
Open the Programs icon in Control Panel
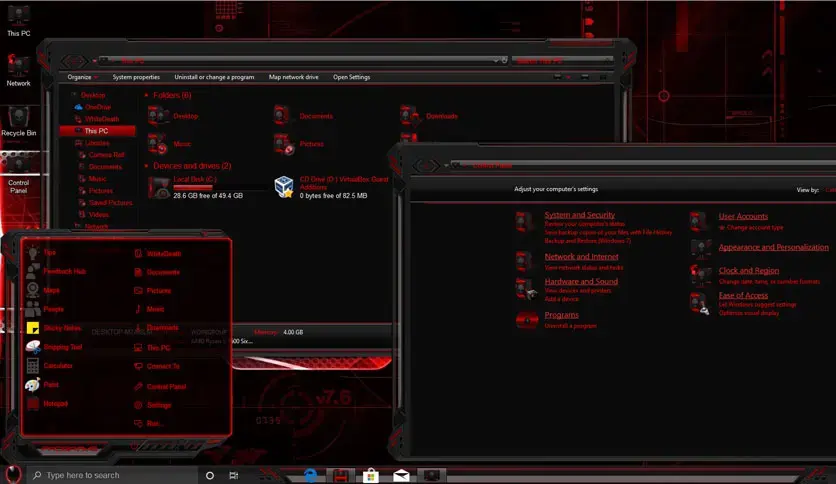[527, 320]
